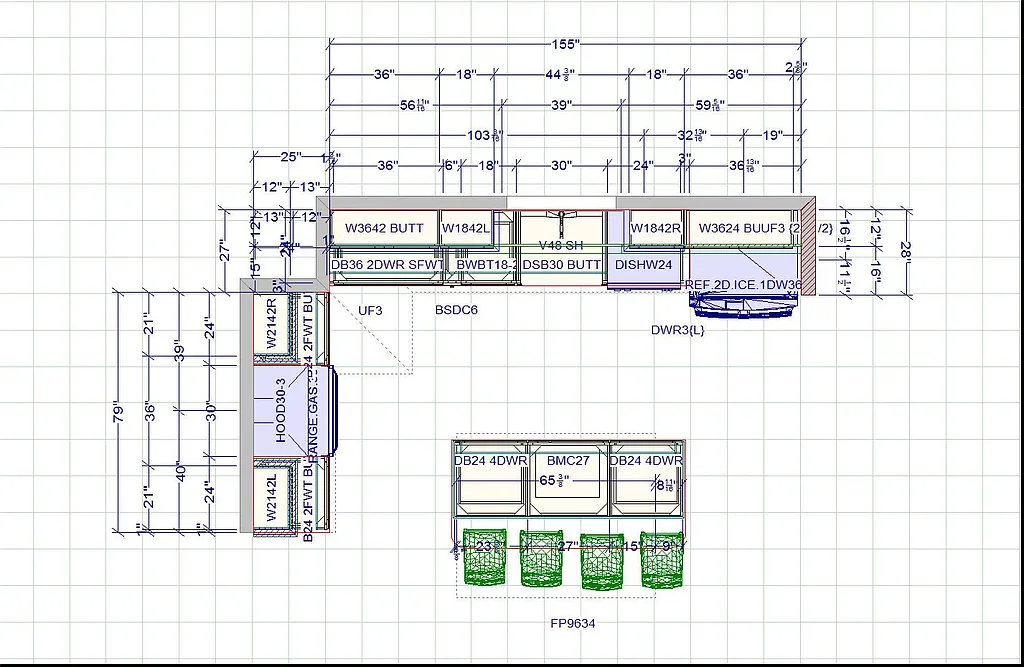The width and height of the screenshot is (1024, 667).
Task: Select the refrigerator door swing symbol
Action: (x=743, y=307)
